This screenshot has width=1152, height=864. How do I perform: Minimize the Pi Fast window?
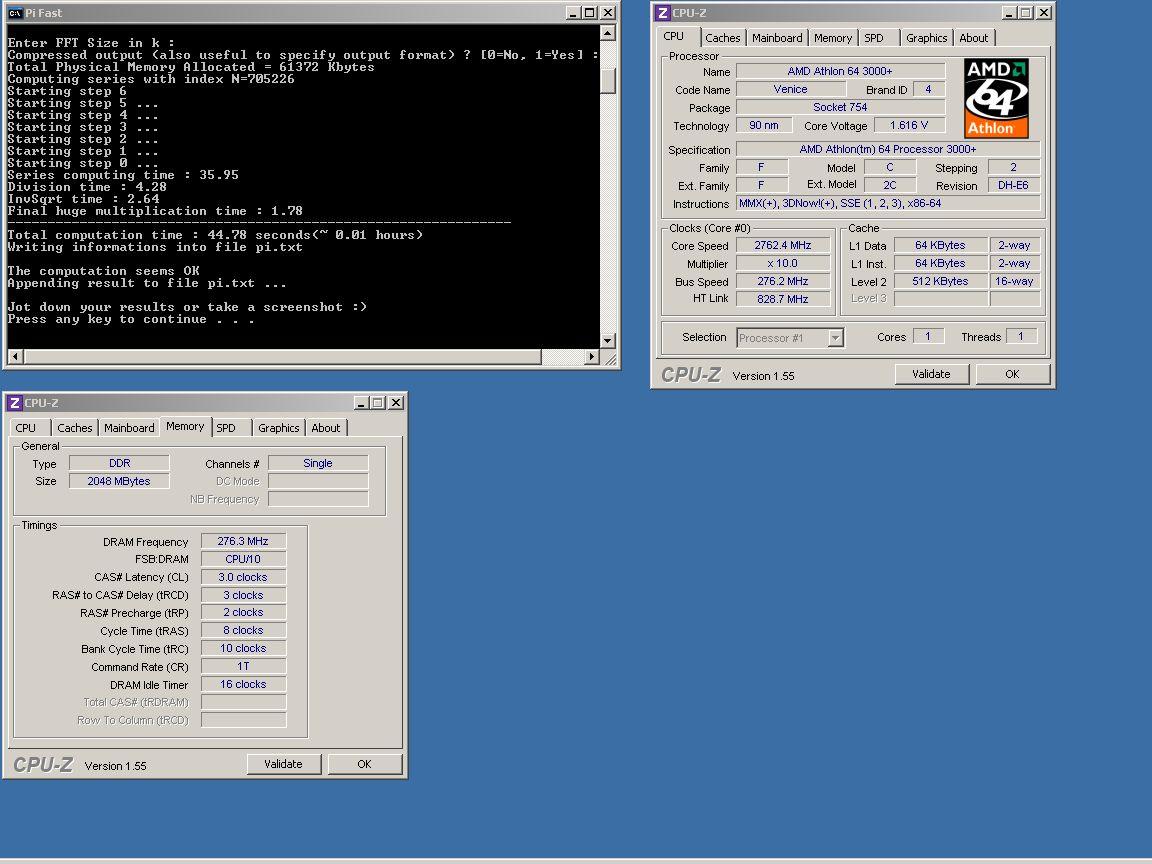click(x=573, y=12)
